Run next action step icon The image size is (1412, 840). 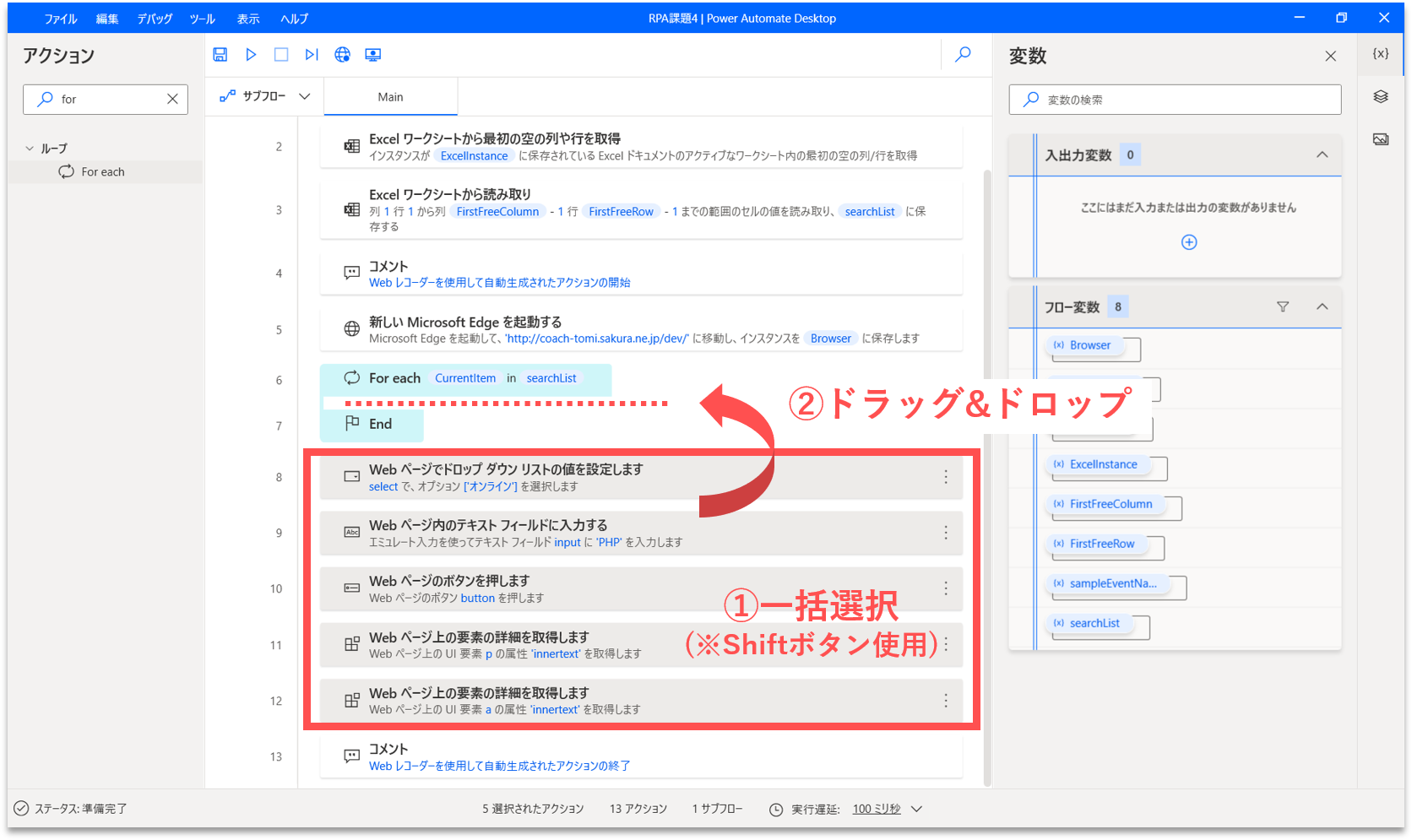pyautogui.click(x=312, y=55)
